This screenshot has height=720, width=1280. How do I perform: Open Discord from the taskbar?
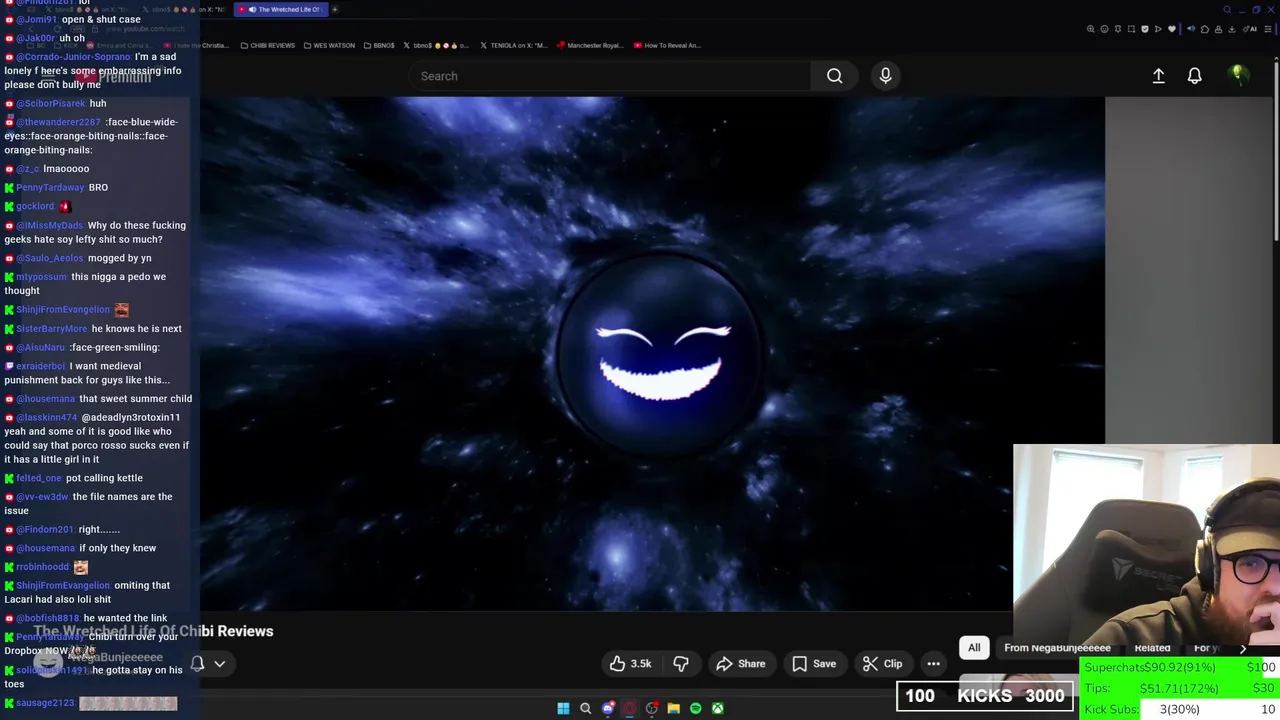[x=608, y=708]
